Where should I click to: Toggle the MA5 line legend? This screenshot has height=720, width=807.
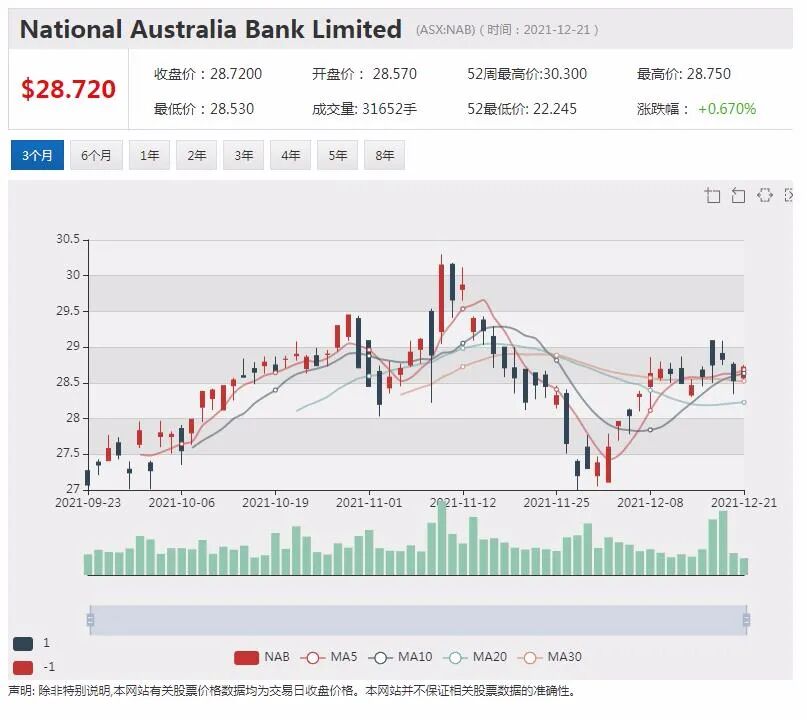(328, 657)
